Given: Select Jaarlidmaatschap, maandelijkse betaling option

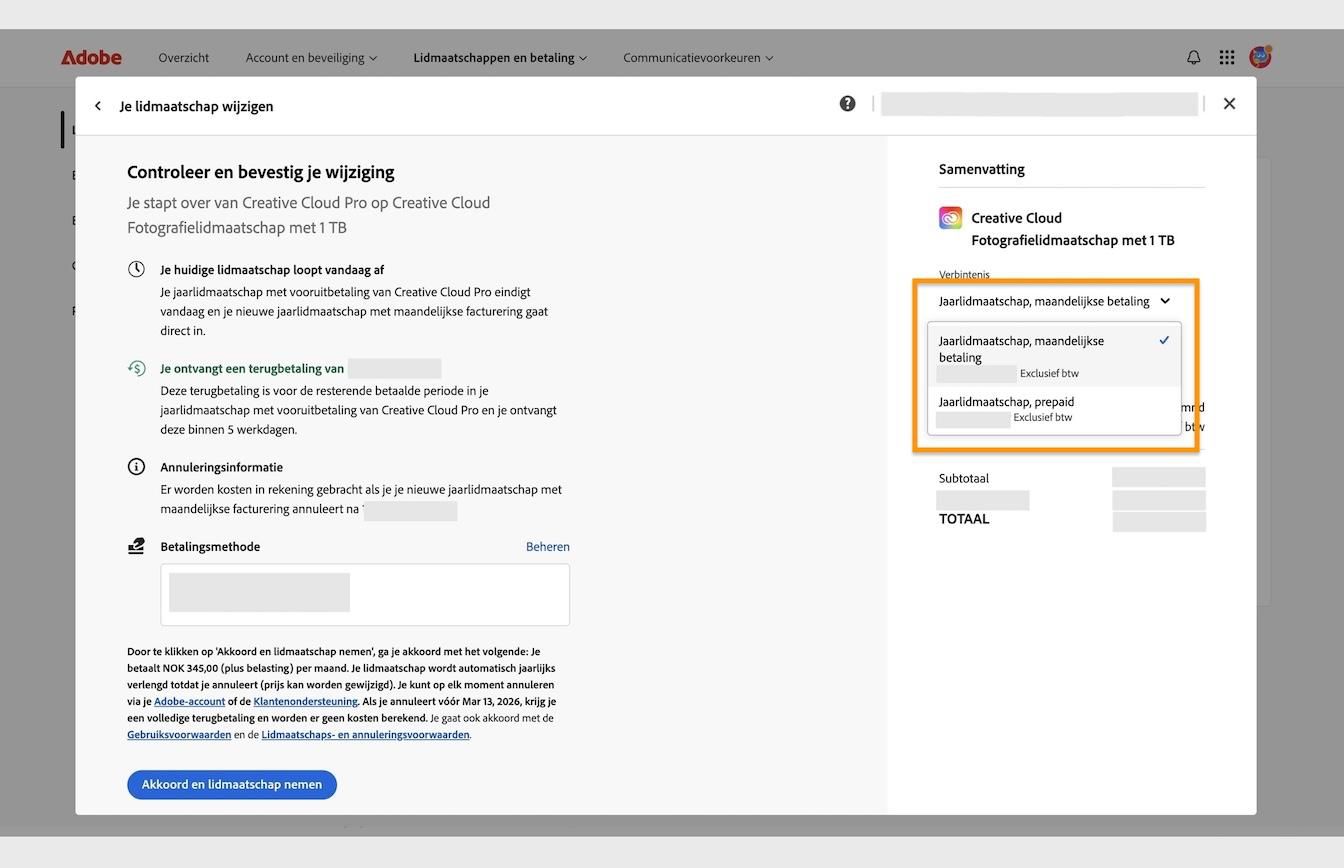Looking at the screenshot, I should coord(1054,356).
